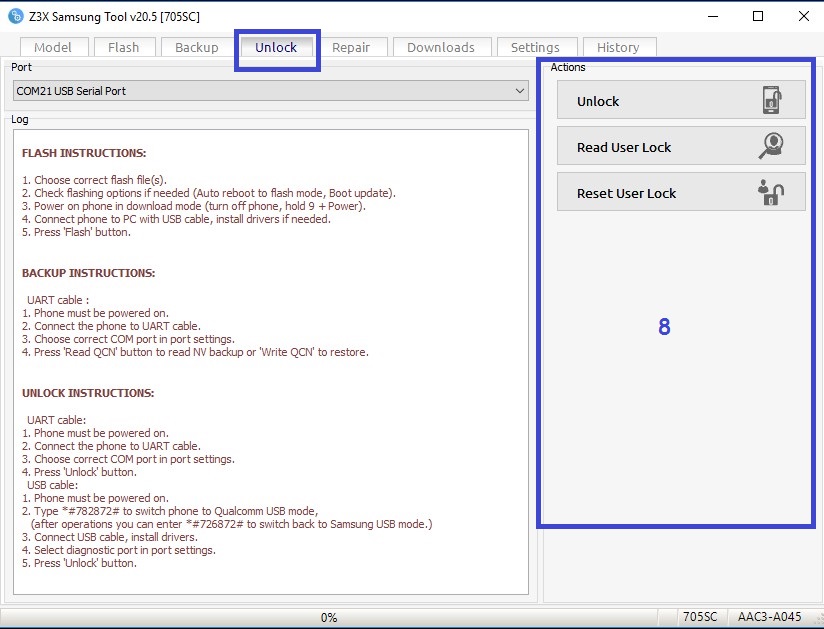This screenshot has width=824, height=629.
Task: Click the line about entering *#726872#
Action: pyautogui.click(x=231, y=524)
